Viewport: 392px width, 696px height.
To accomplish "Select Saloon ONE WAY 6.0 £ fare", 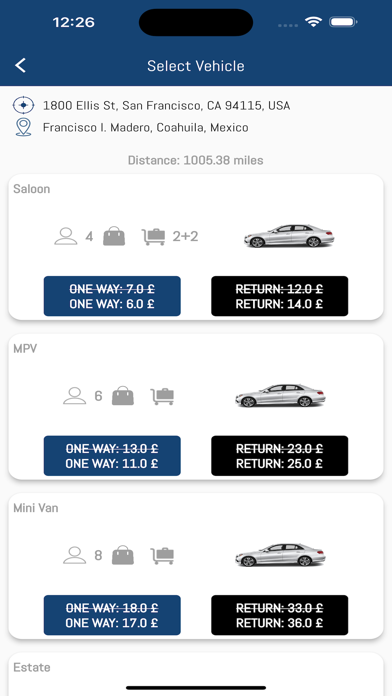I will coord(112,296).
